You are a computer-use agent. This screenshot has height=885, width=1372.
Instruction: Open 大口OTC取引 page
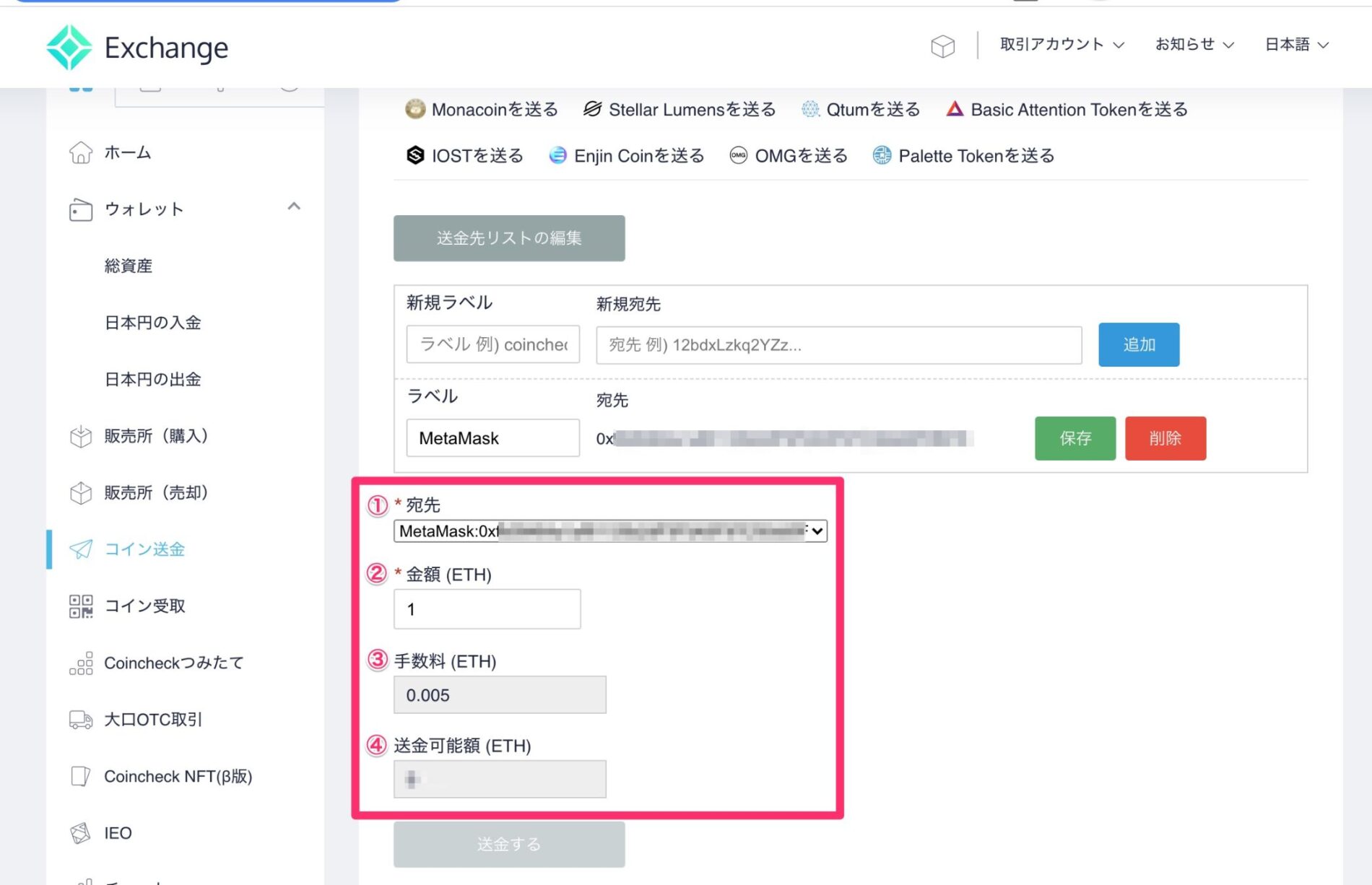coord(153,720)
